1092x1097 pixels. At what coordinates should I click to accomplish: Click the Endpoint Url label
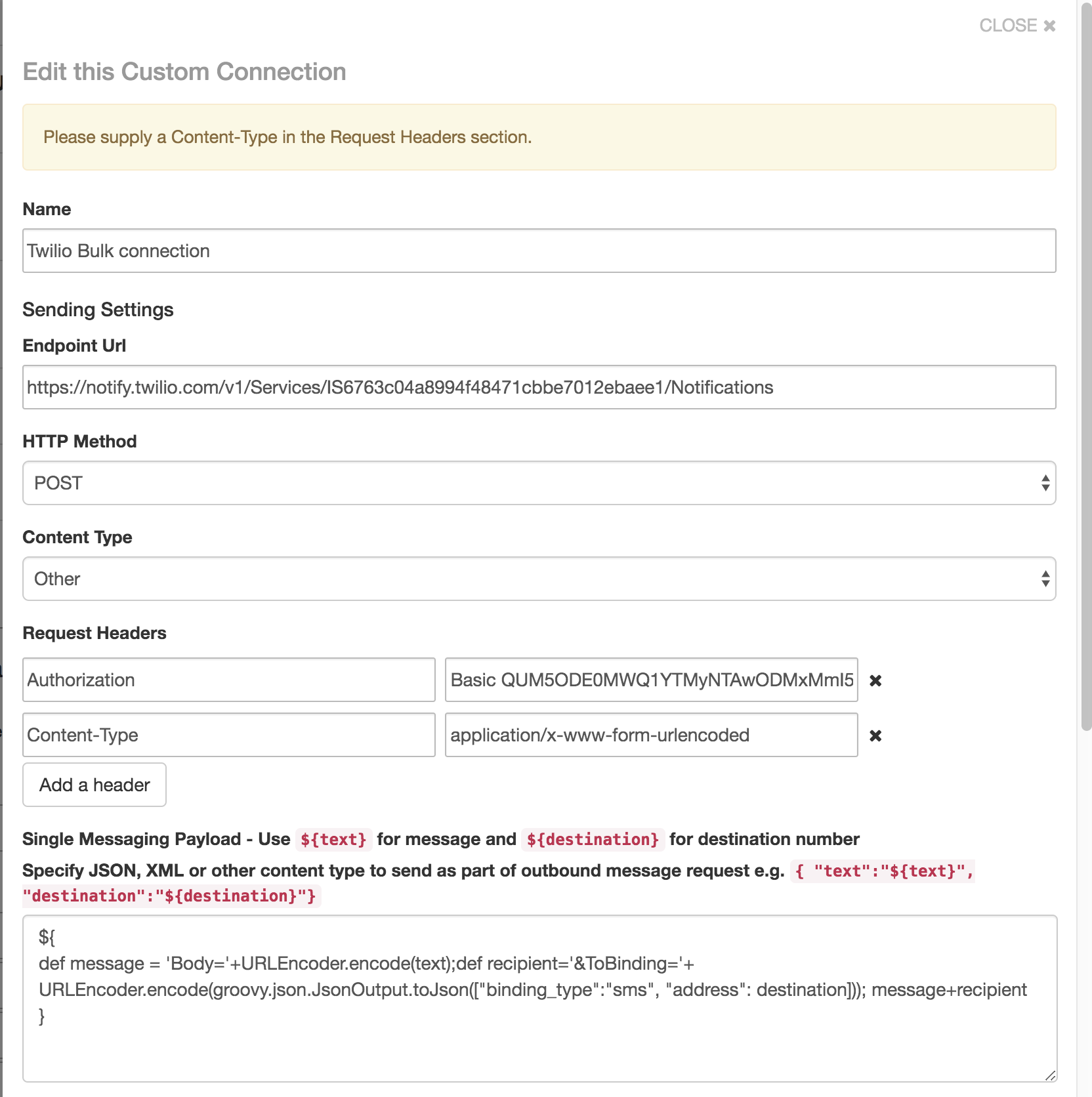coord(74,346)
